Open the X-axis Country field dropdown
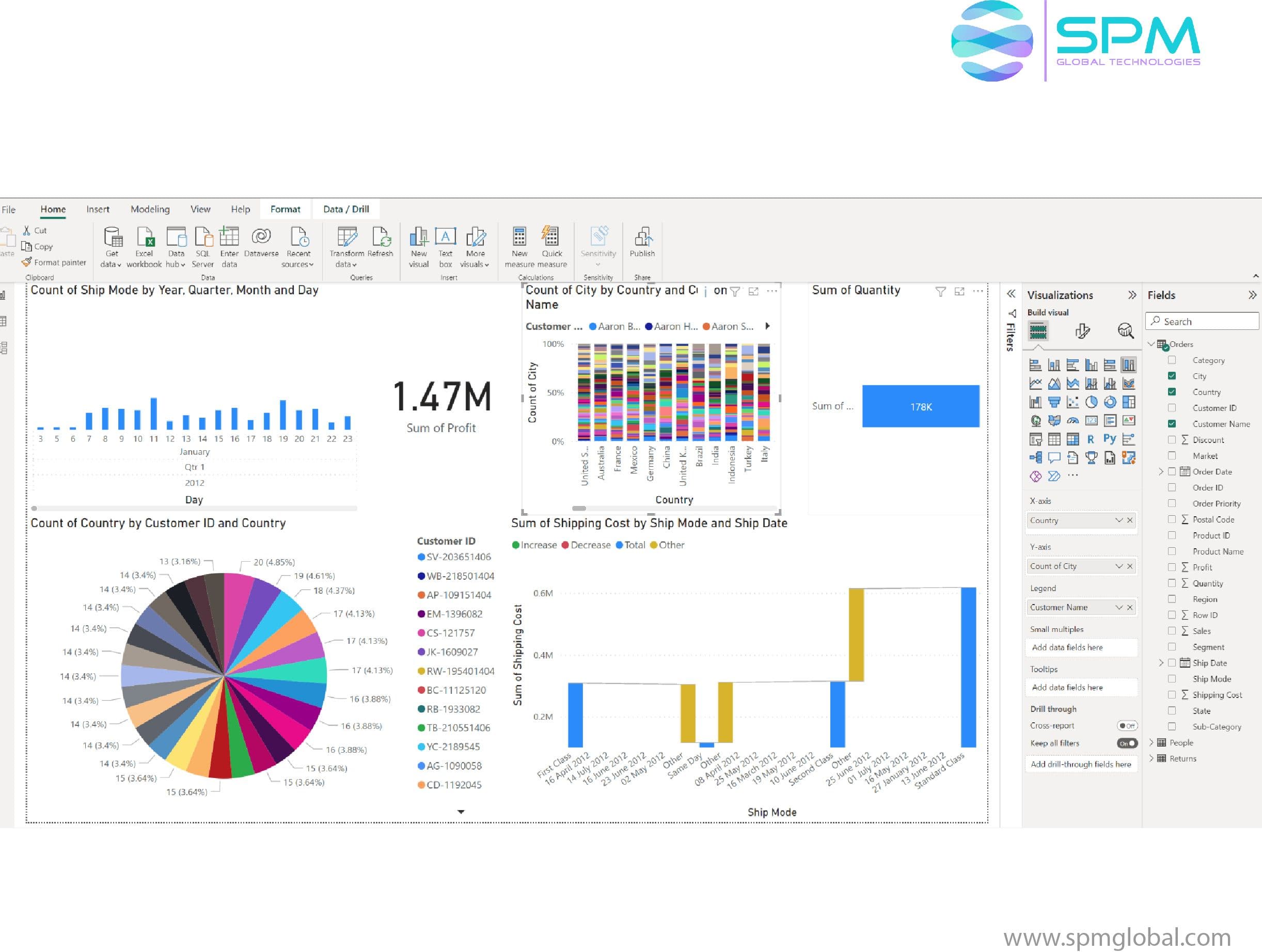This screenshot has height=952, width=1262. pyautogui.click(x=1119, y=520)
